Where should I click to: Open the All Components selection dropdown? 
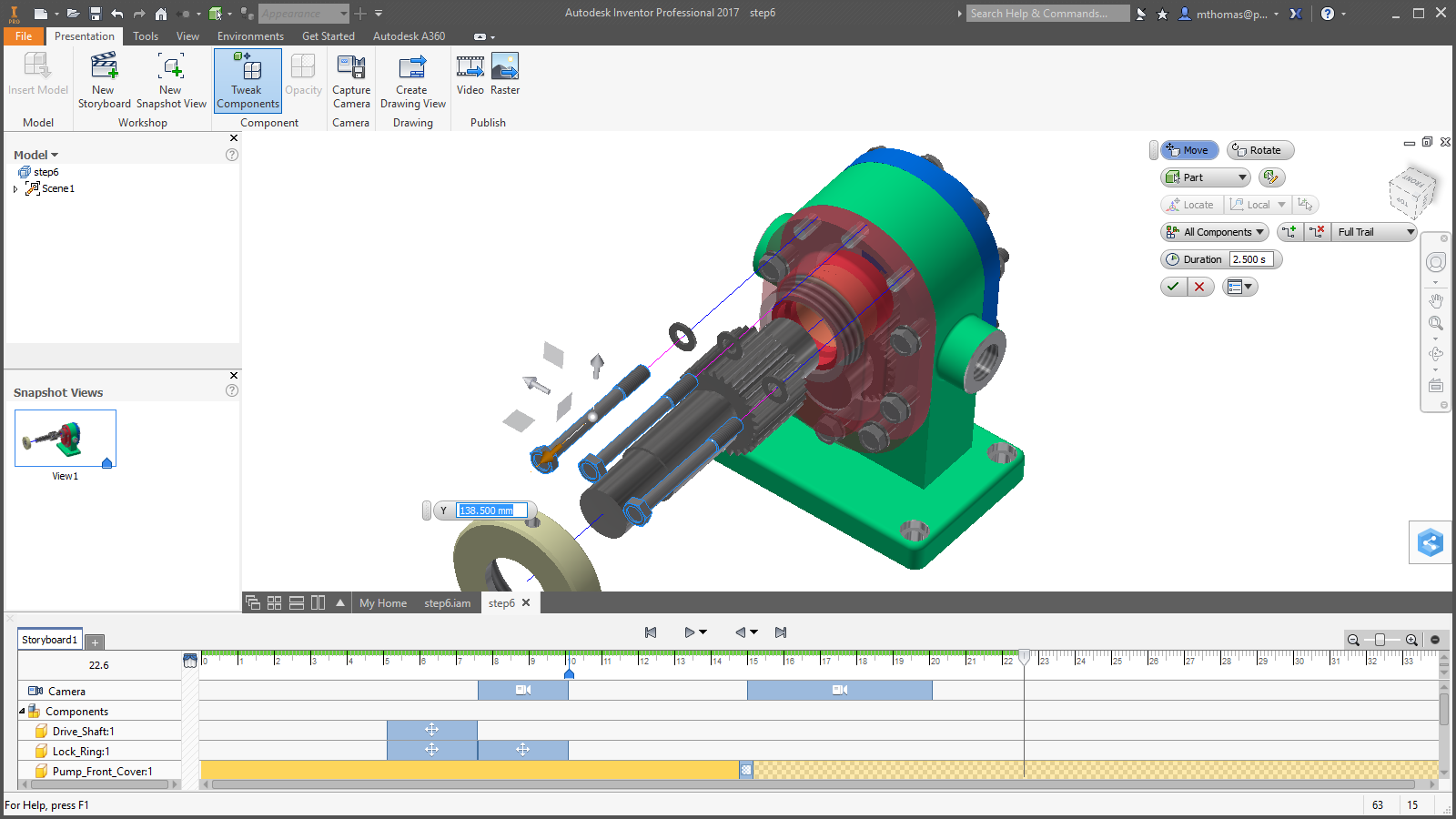1214,231
